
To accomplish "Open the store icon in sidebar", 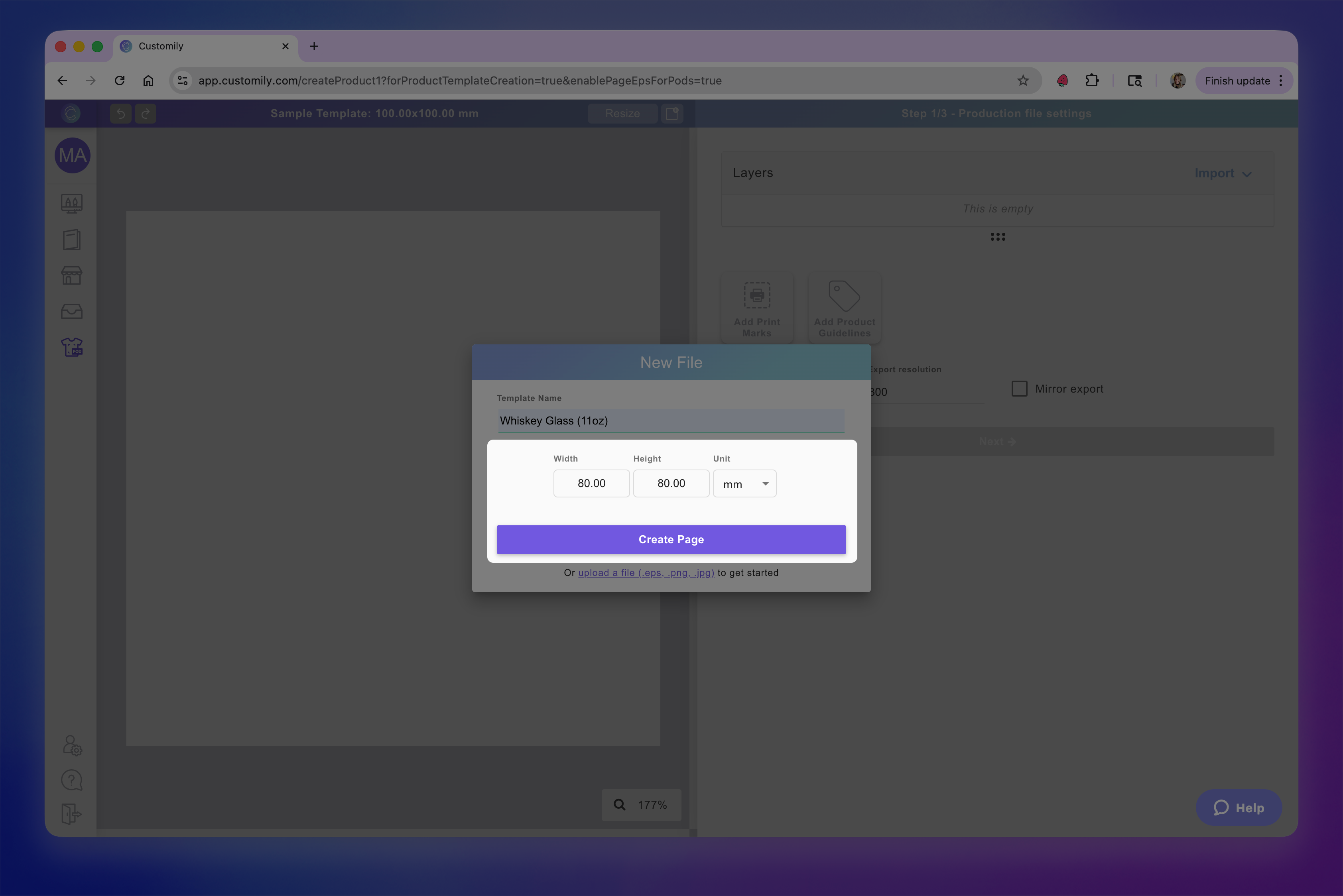I will pos(71,275).
